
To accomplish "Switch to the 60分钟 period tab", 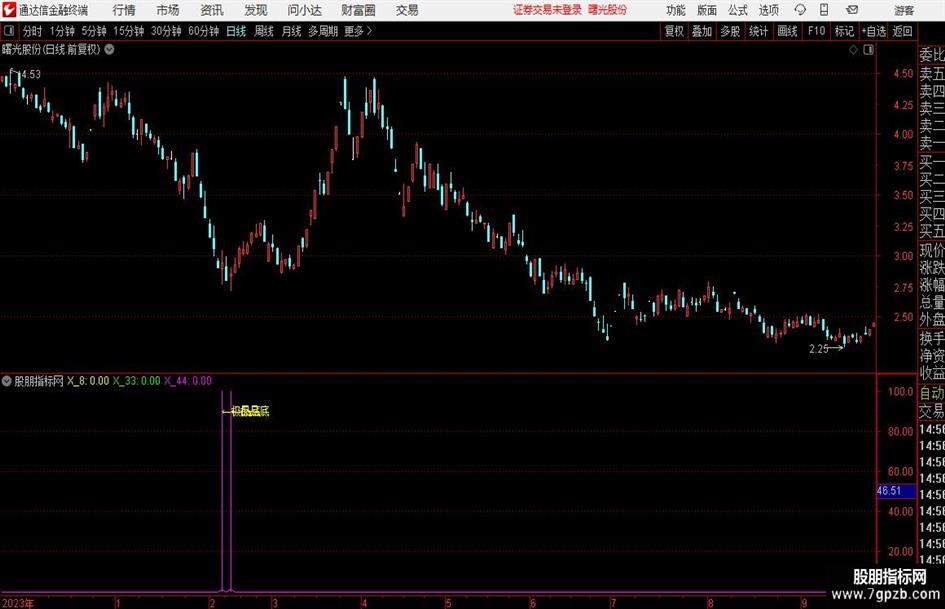I will 204,31.
